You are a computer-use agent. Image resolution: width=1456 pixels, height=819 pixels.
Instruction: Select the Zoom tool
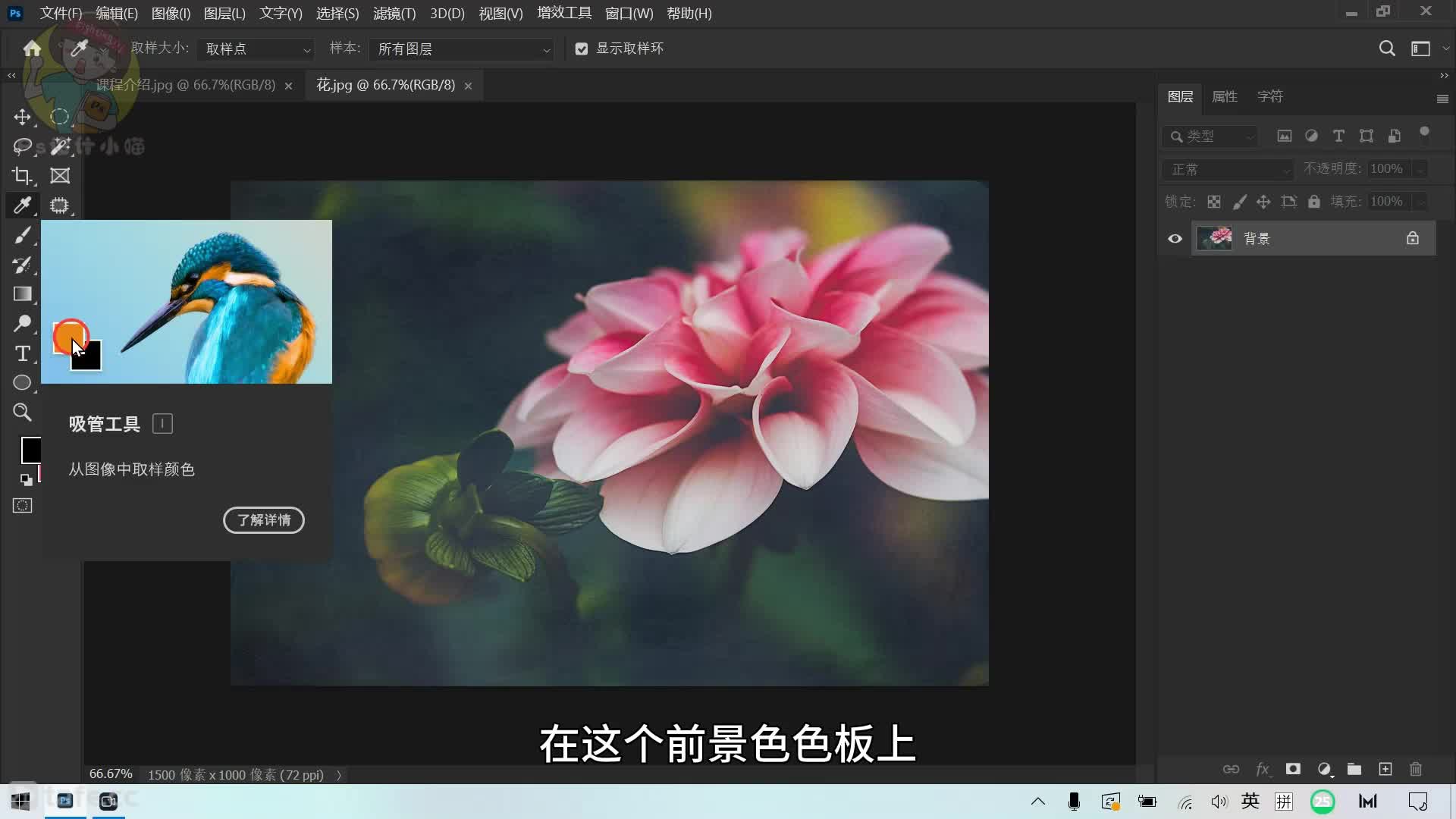[x=22, y=413]
